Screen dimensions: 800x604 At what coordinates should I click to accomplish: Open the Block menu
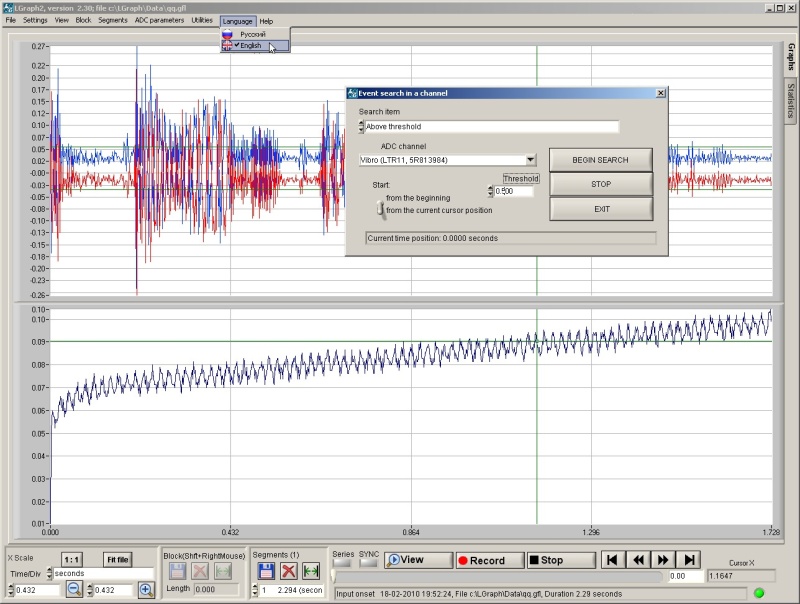tap(83, 20)
